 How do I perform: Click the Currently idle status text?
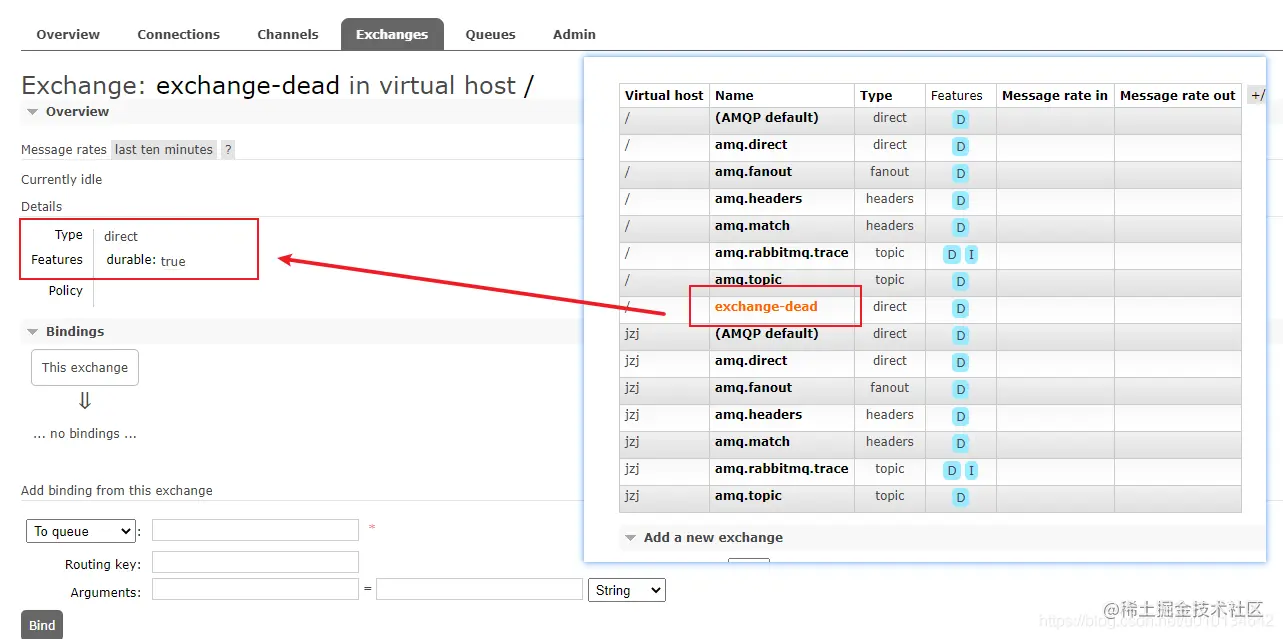pos(62,180)
